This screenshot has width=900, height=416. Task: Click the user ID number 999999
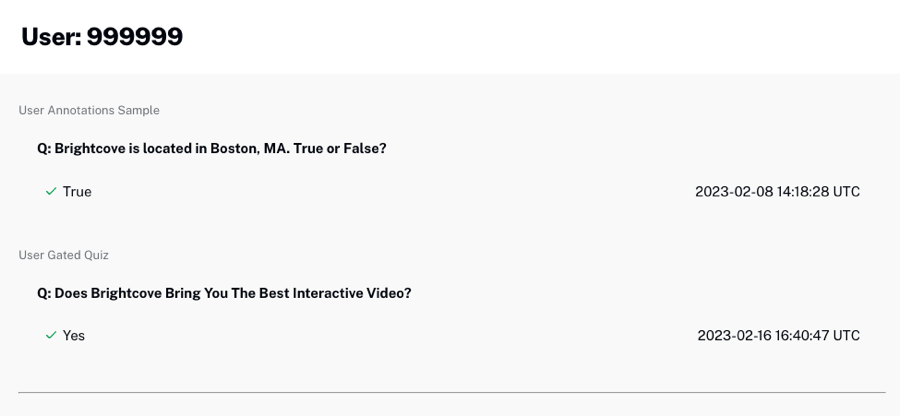pos(134,37)
